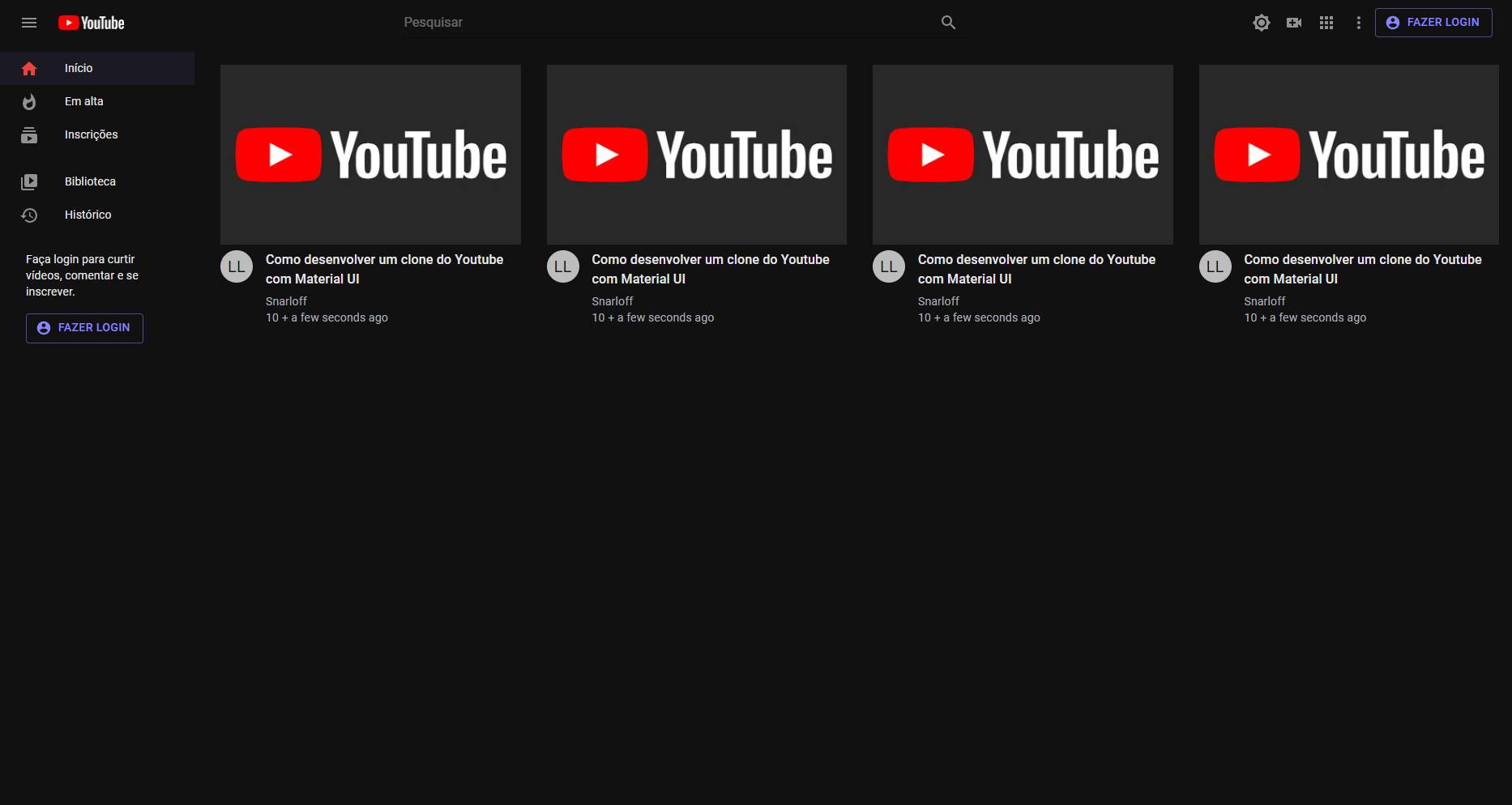Click the LL avatar of second video
This screenshot has width=1512, height=805.
[563, 266]
